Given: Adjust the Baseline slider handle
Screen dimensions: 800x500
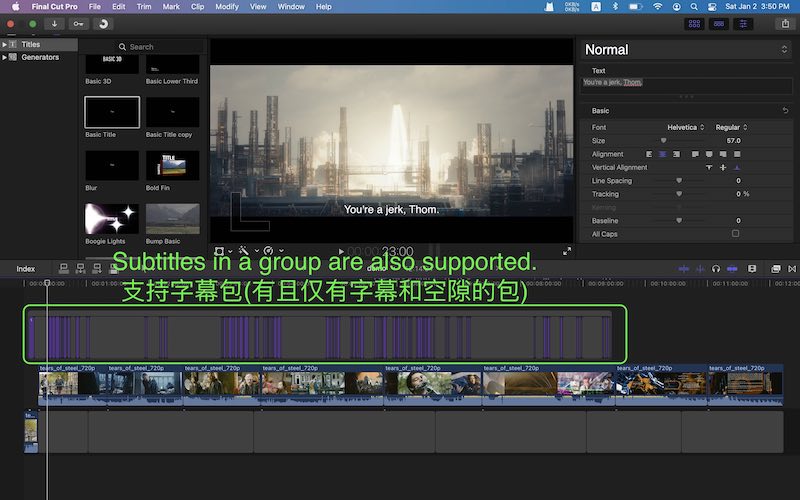Looking at the screenshot, I should [679, 220].
